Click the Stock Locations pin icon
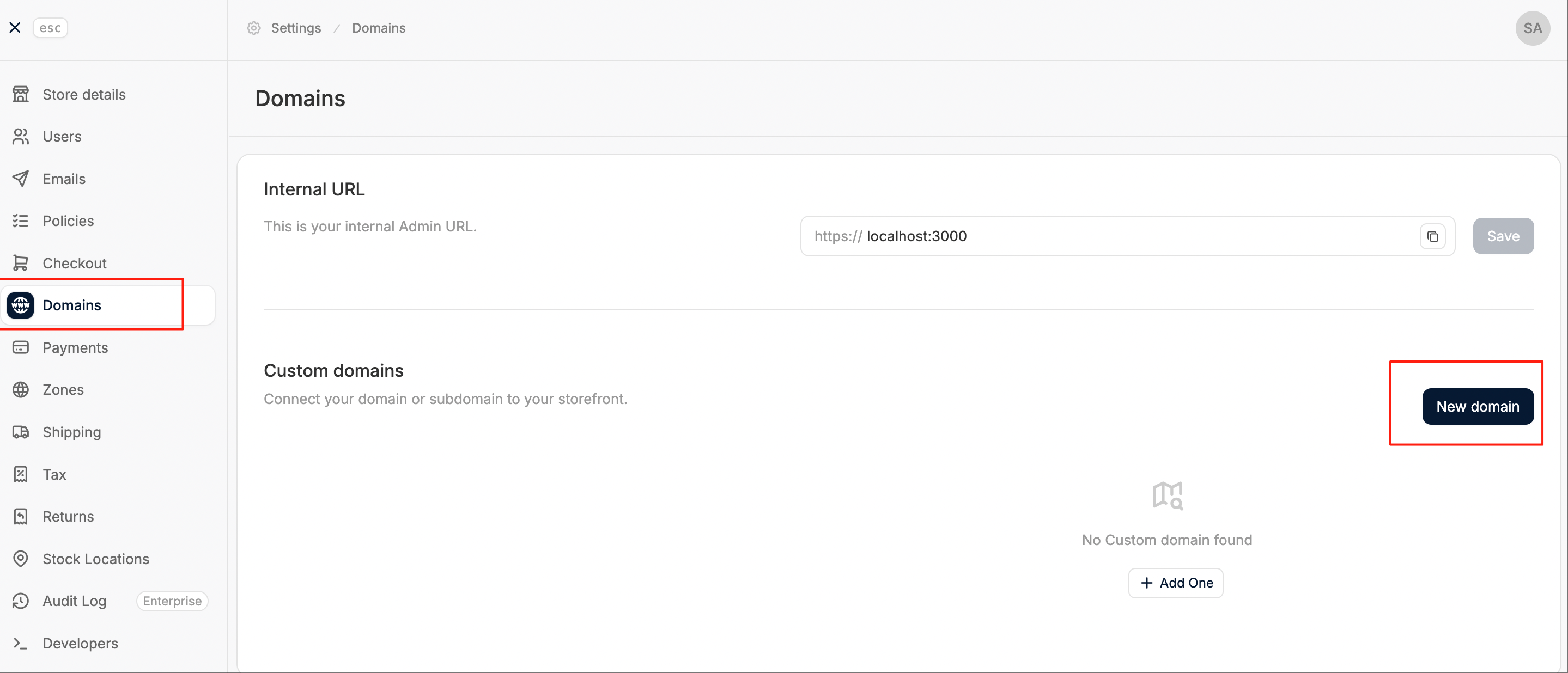Screen dimensions: 1568x673 (x=21, y=559)
